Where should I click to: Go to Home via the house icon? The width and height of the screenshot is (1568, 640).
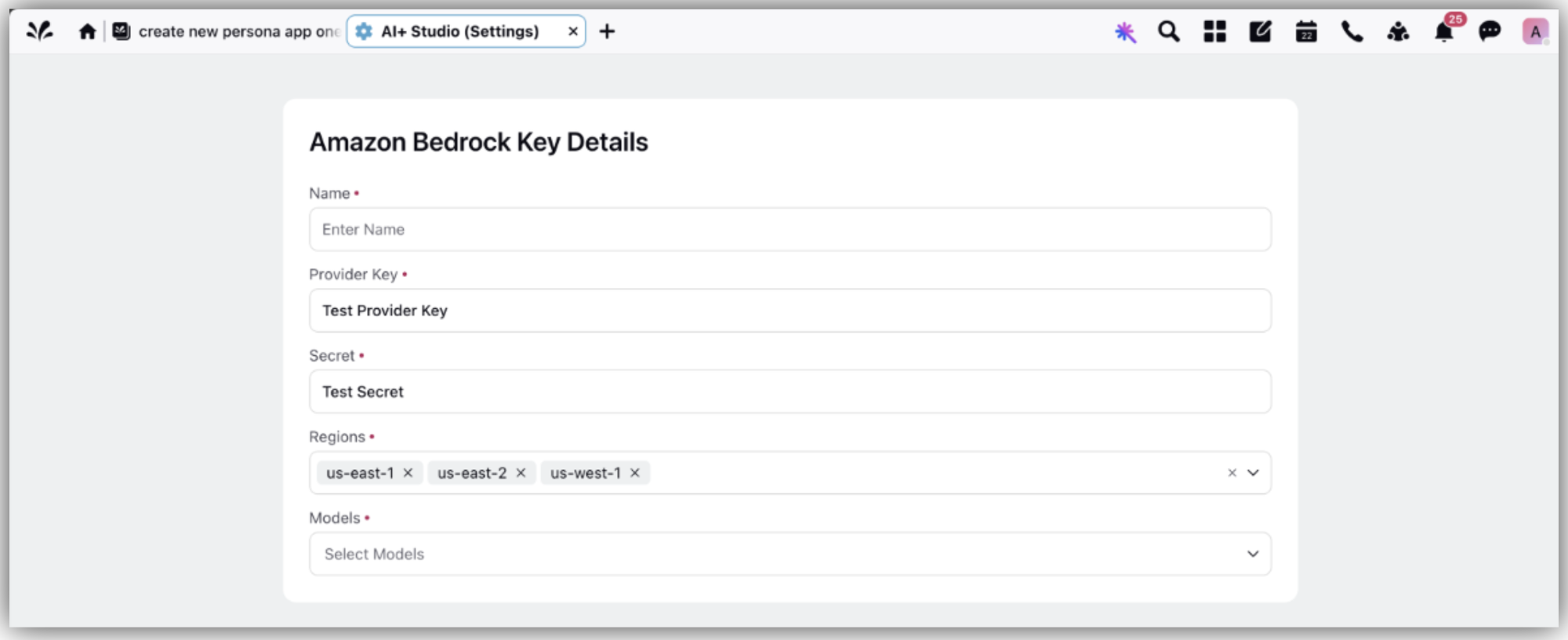click(x=87, y=31)
